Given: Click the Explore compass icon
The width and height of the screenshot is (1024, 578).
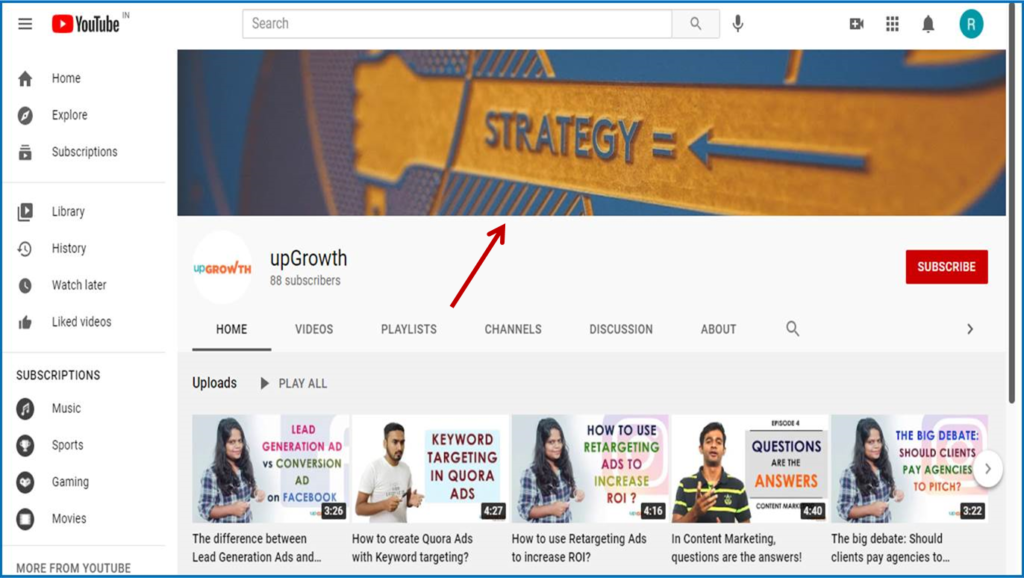Looking at the screenshot, I should click(25, 116).
